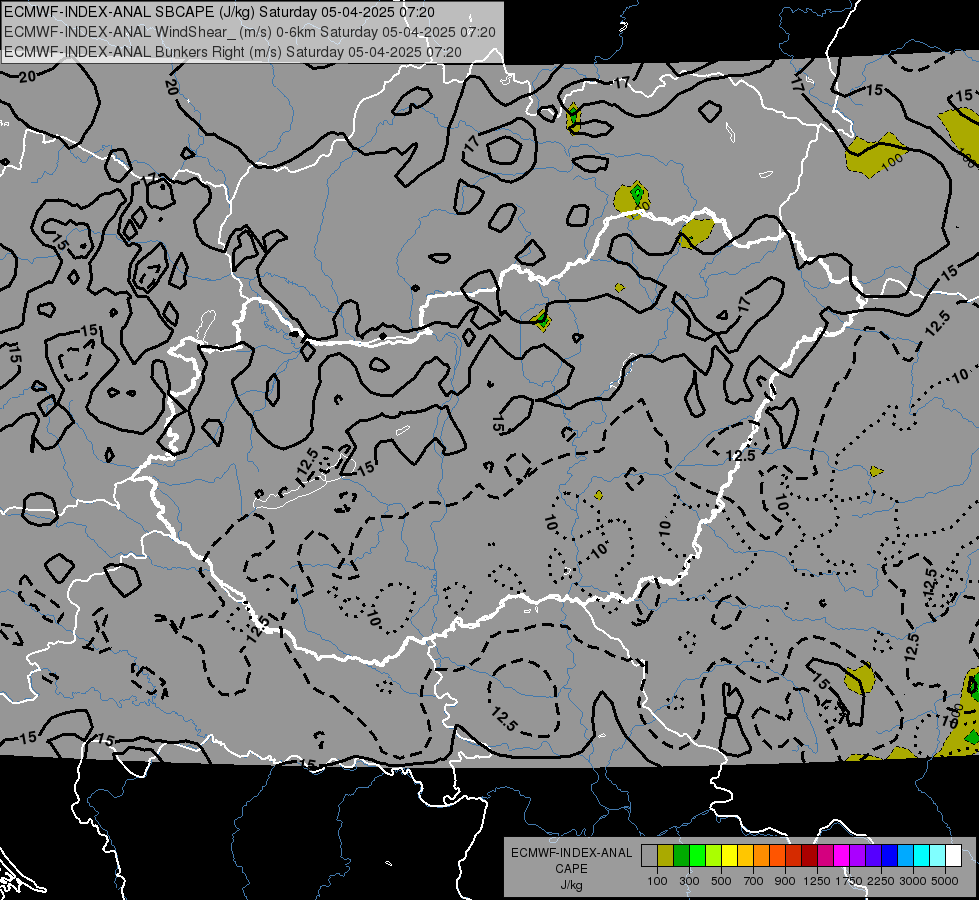The width and height of the screenshot is (979, 900).
Task: Click the SBCAPE title line in header
Action: 220,12
